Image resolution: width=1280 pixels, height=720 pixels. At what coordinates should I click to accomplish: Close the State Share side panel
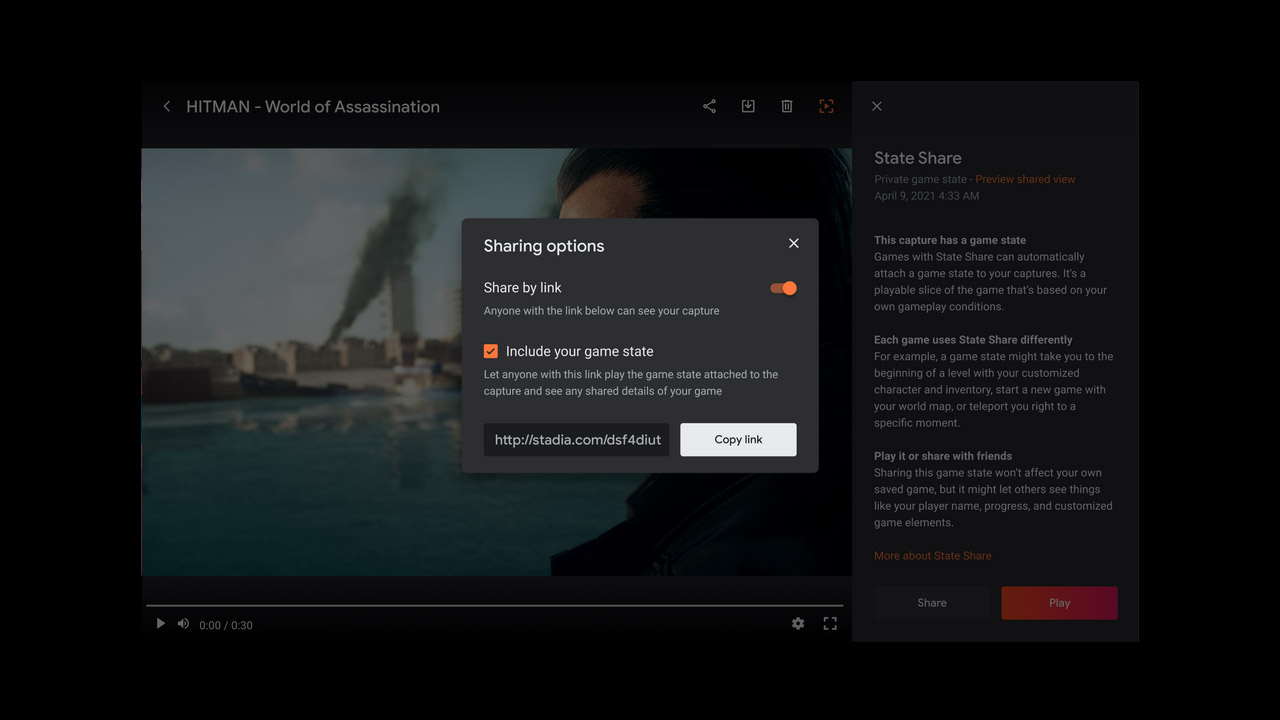pos(877,106)
